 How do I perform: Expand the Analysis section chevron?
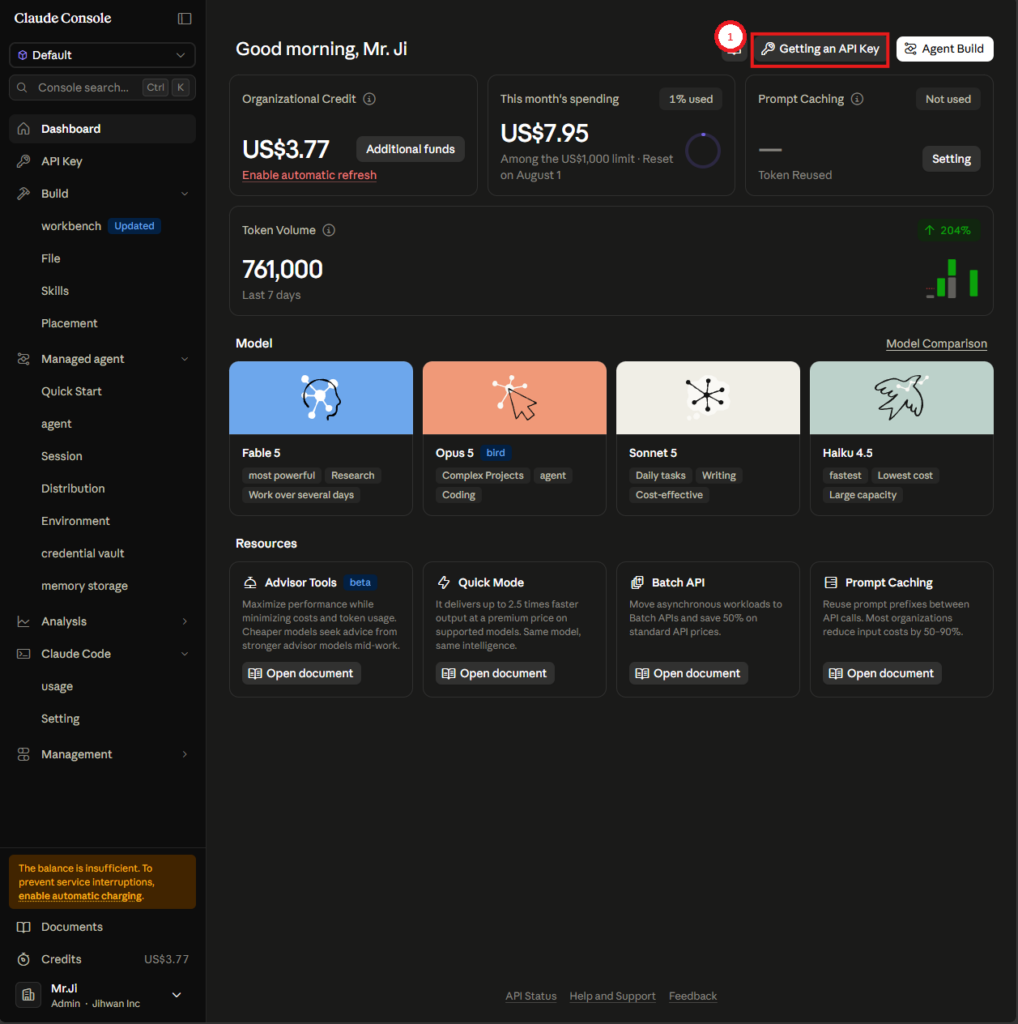[184, 622]
